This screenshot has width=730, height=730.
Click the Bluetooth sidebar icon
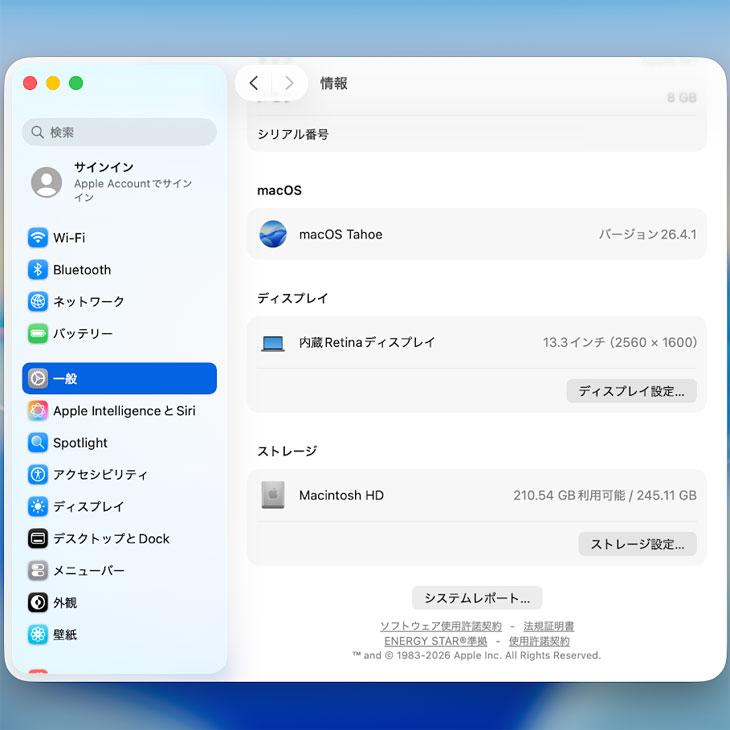pos(38,270)
